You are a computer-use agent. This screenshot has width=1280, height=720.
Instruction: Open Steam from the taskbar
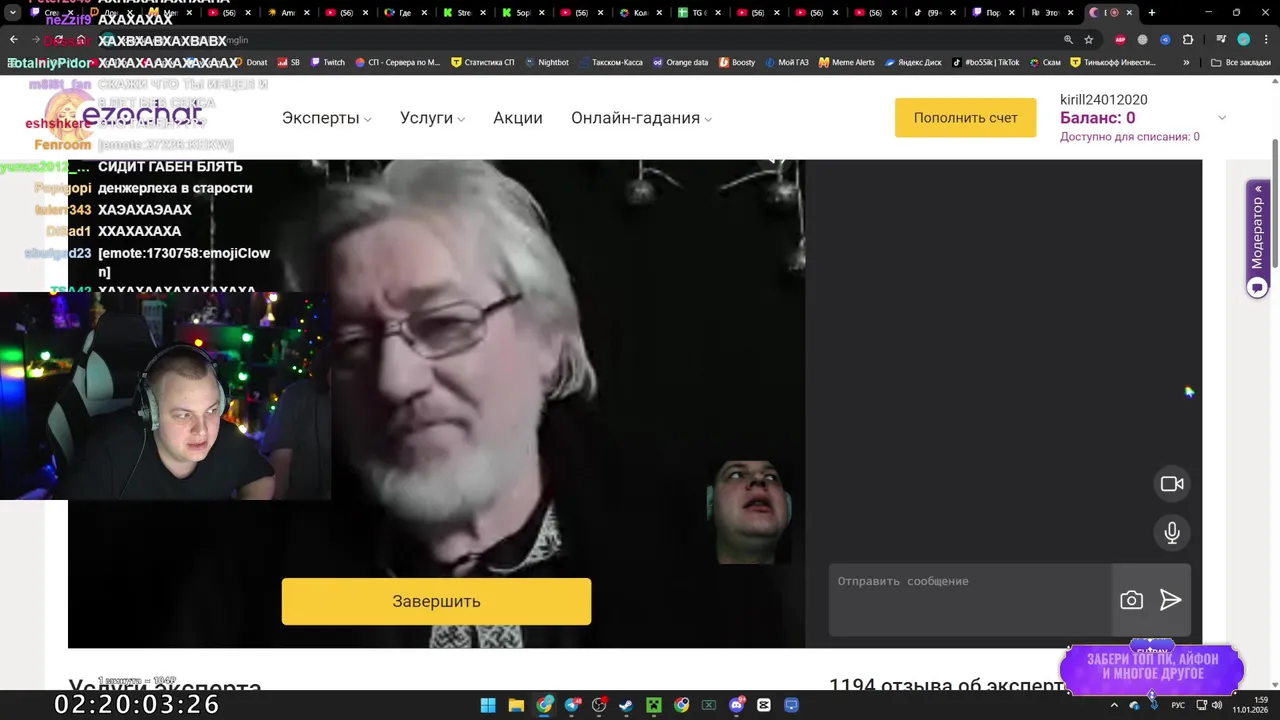click(626, 705)
